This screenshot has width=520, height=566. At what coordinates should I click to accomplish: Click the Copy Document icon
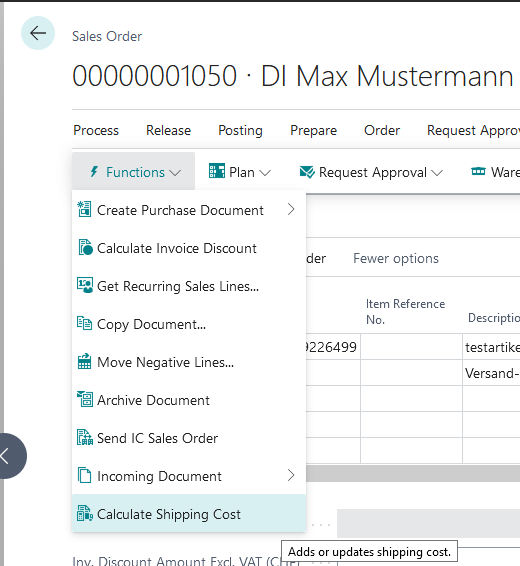[x=84, y=323]
